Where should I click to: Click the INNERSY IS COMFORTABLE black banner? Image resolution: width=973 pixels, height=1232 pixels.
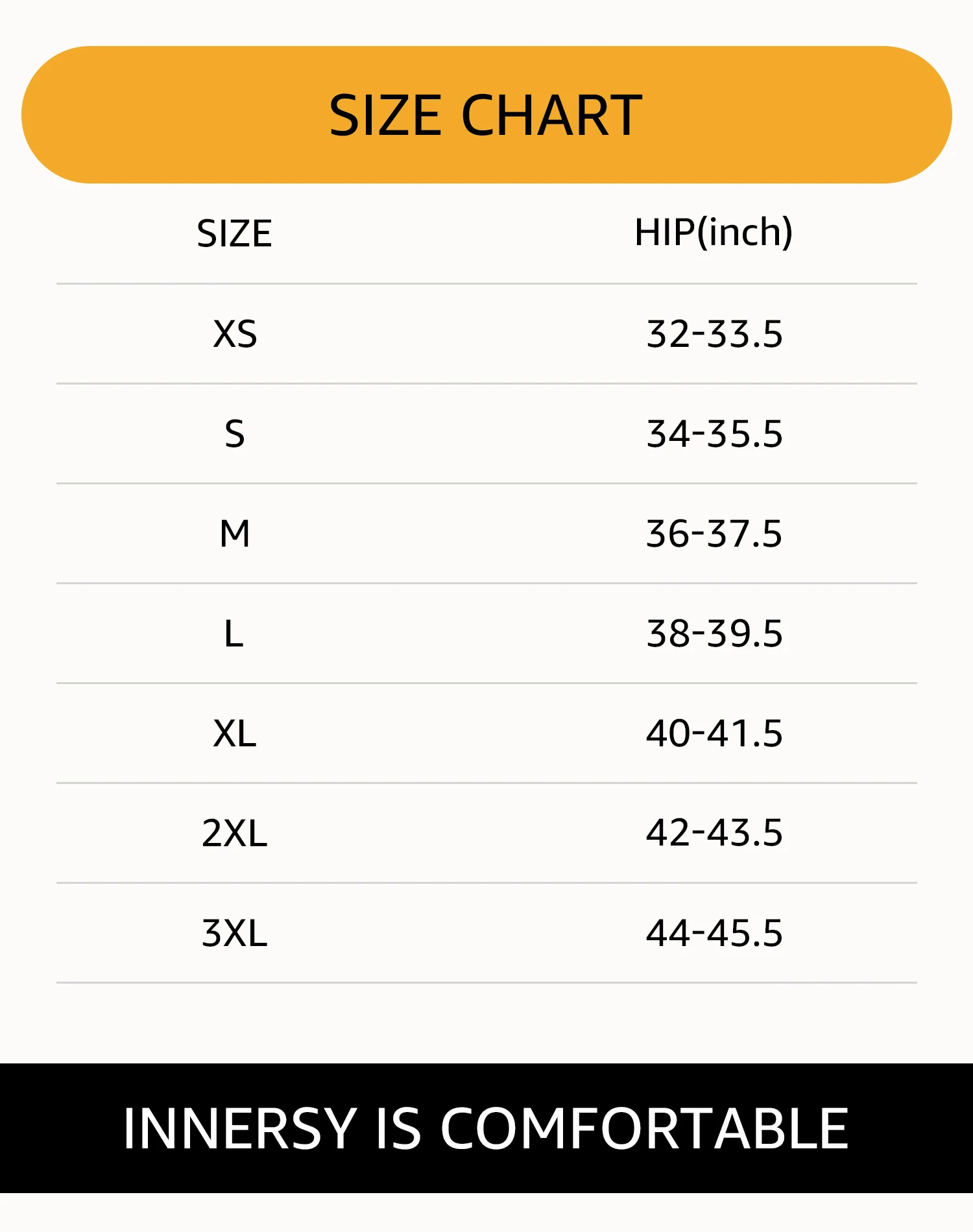486,1128
